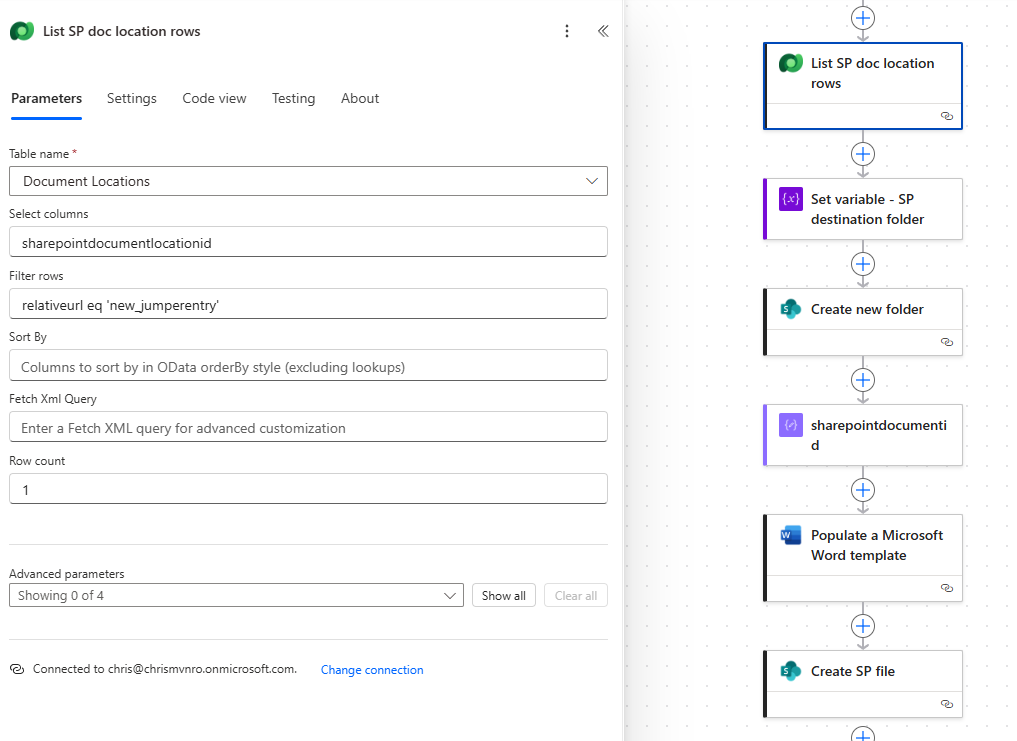Click connection link icon on Create new folder
Image resolution: width=1017 pixels, height=741 pixels.
point(946,342)
